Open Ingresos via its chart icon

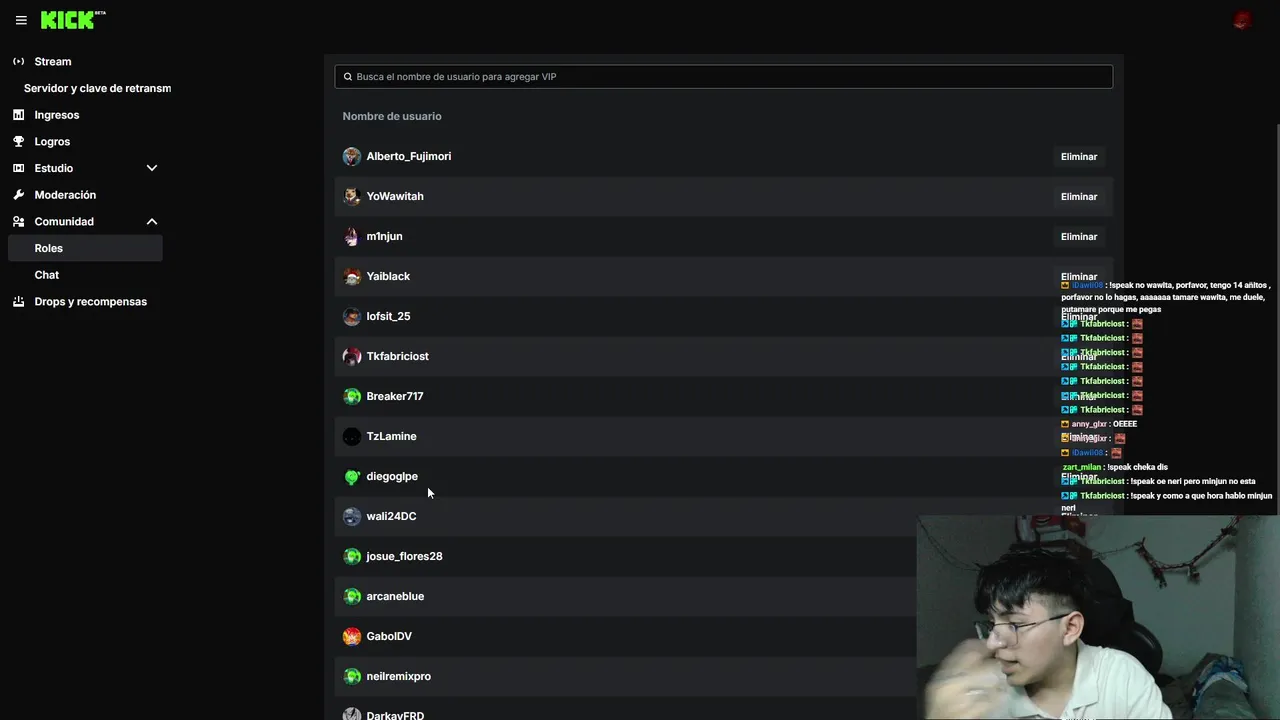(x=18, y=115)
